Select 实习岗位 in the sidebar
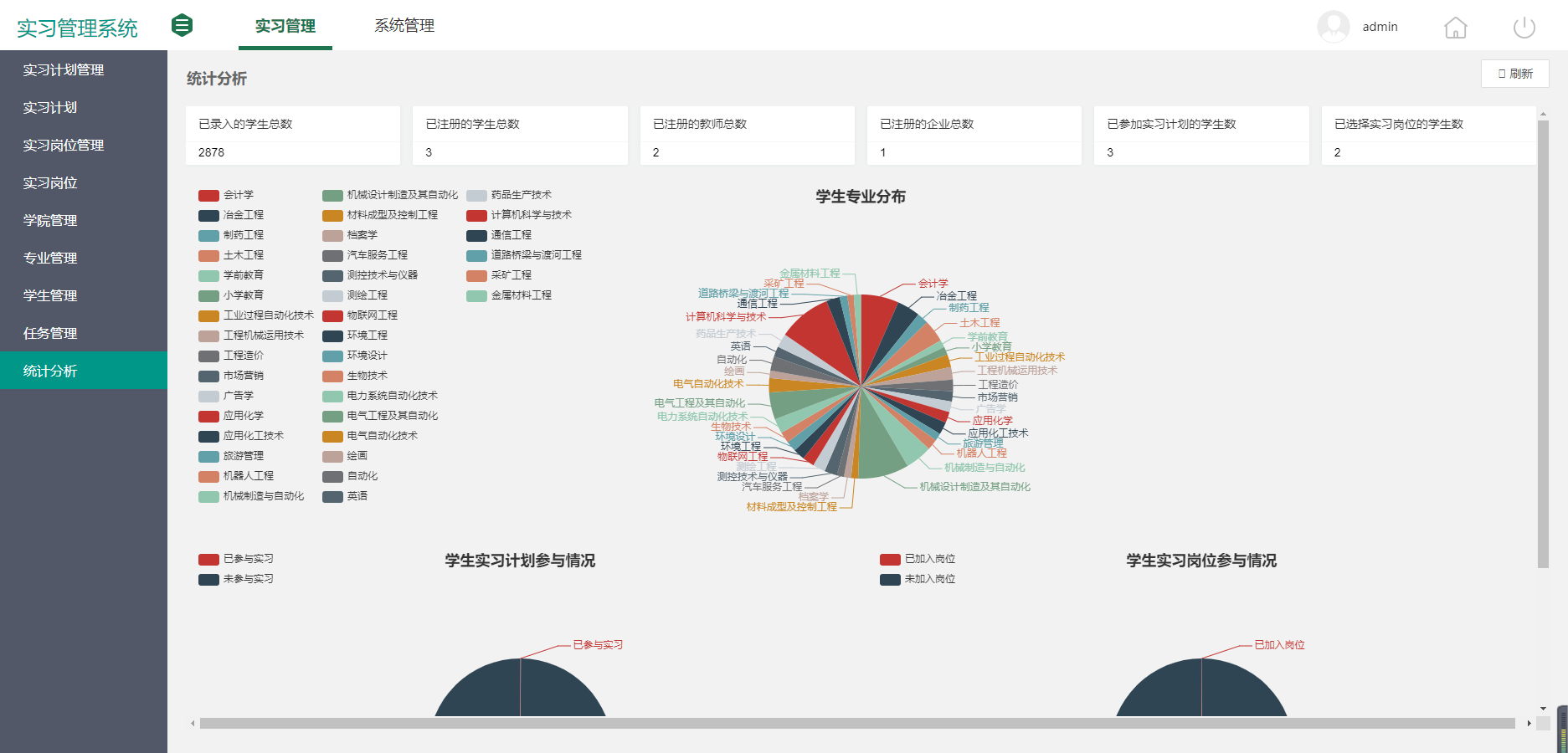This screenshot has height=753, width=1568. (84, 183)
